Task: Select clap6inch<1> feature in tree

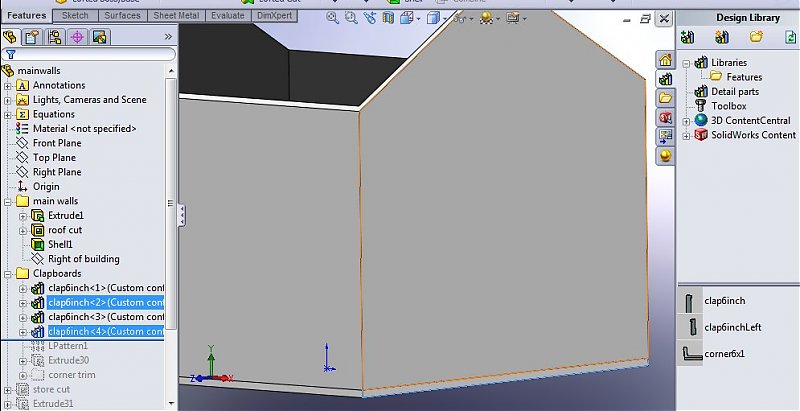Action: 106,288
